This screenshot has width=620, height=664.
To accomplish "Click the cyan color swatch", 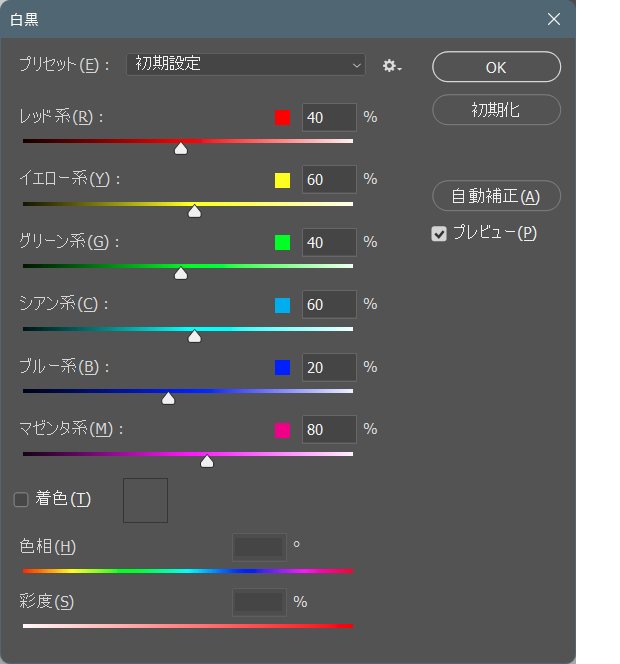I will 282,305.
